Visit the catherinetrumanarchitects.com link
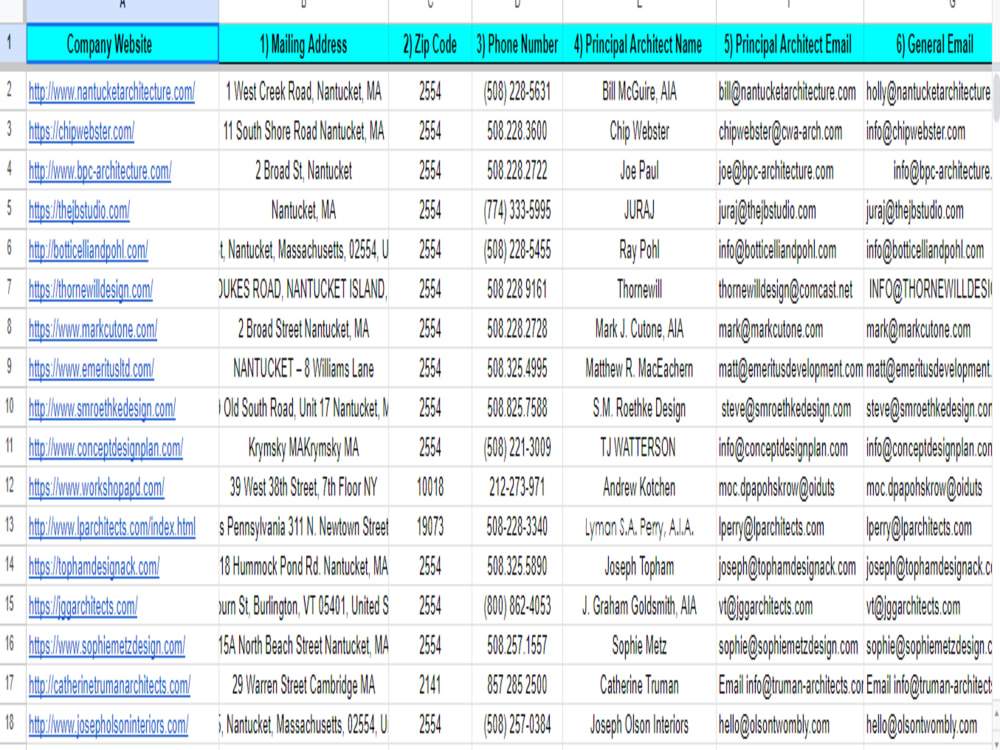 point(110,686)
